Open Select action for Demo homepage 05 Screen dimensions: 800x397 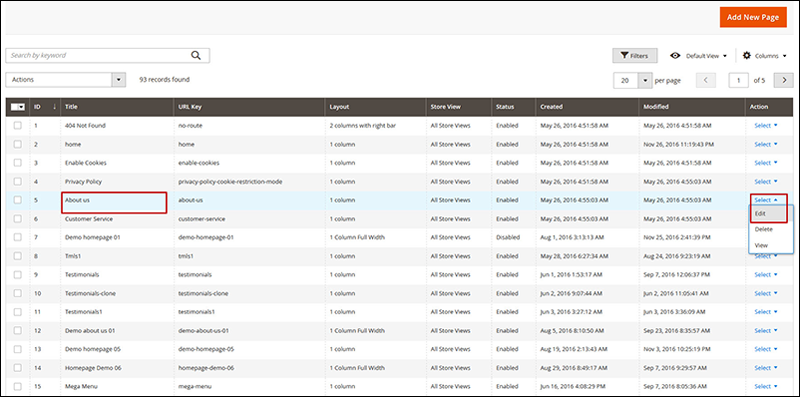pyautogui.click(x=766, y=349)
